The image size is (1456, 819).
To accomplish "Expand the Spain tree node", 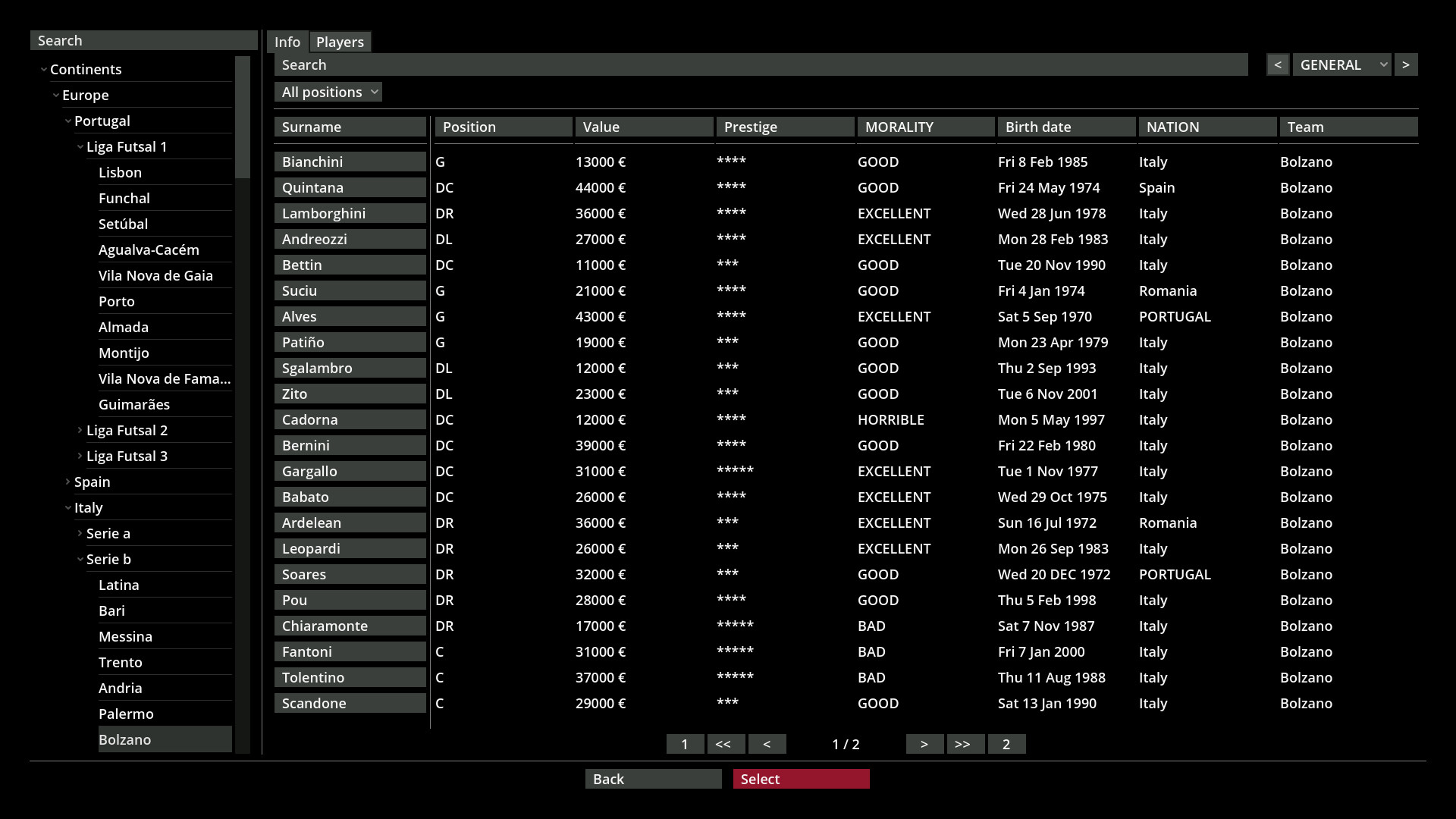I will 68,482.
